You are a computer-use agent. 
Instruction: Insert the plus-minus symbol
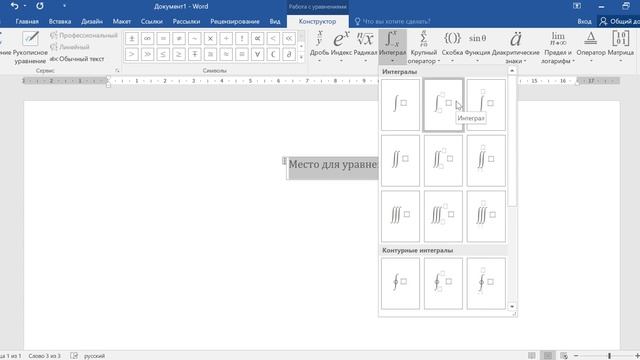pos(131,39)
